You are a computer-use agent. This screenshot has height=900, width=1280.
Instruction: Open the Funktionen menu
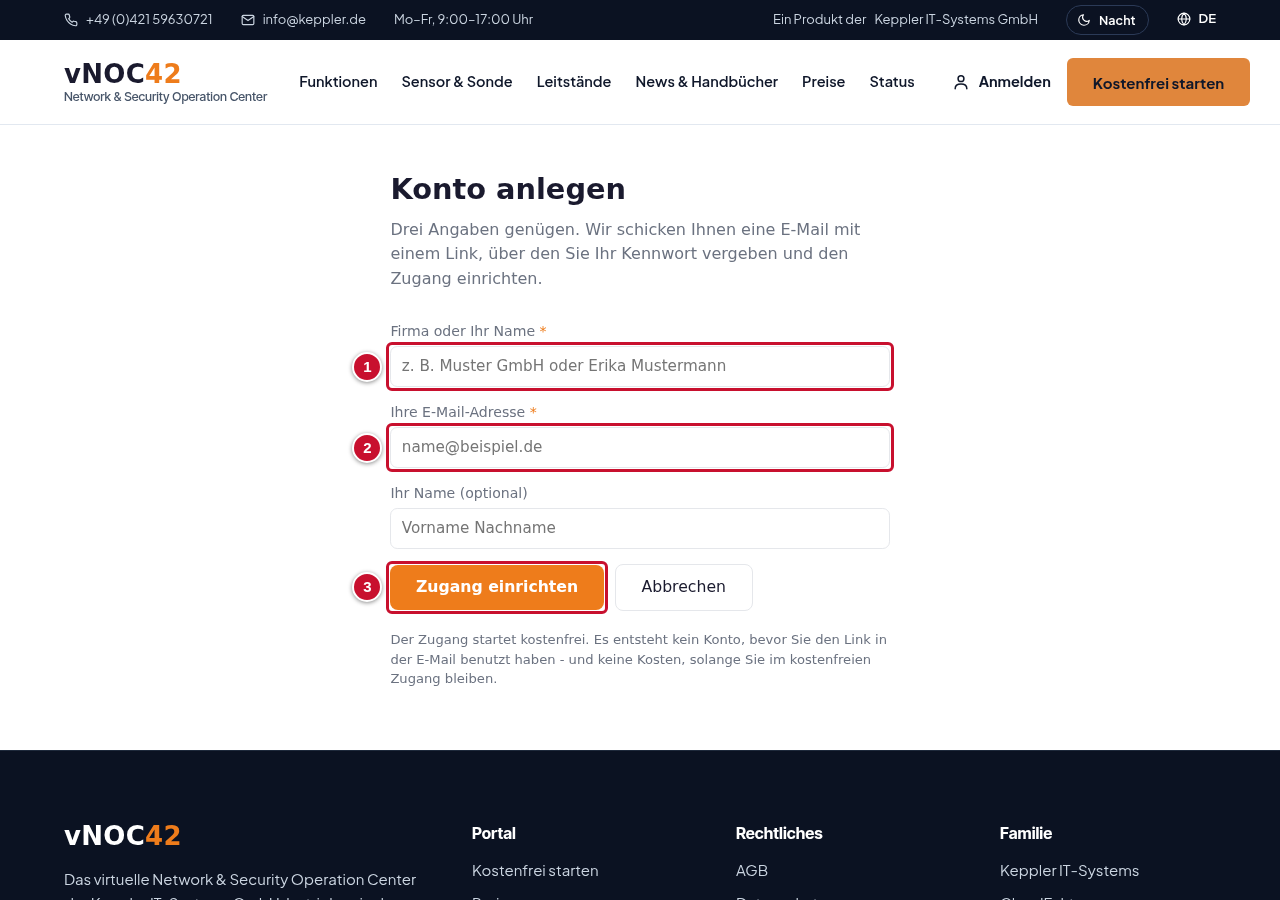click(x=338, y=82)
